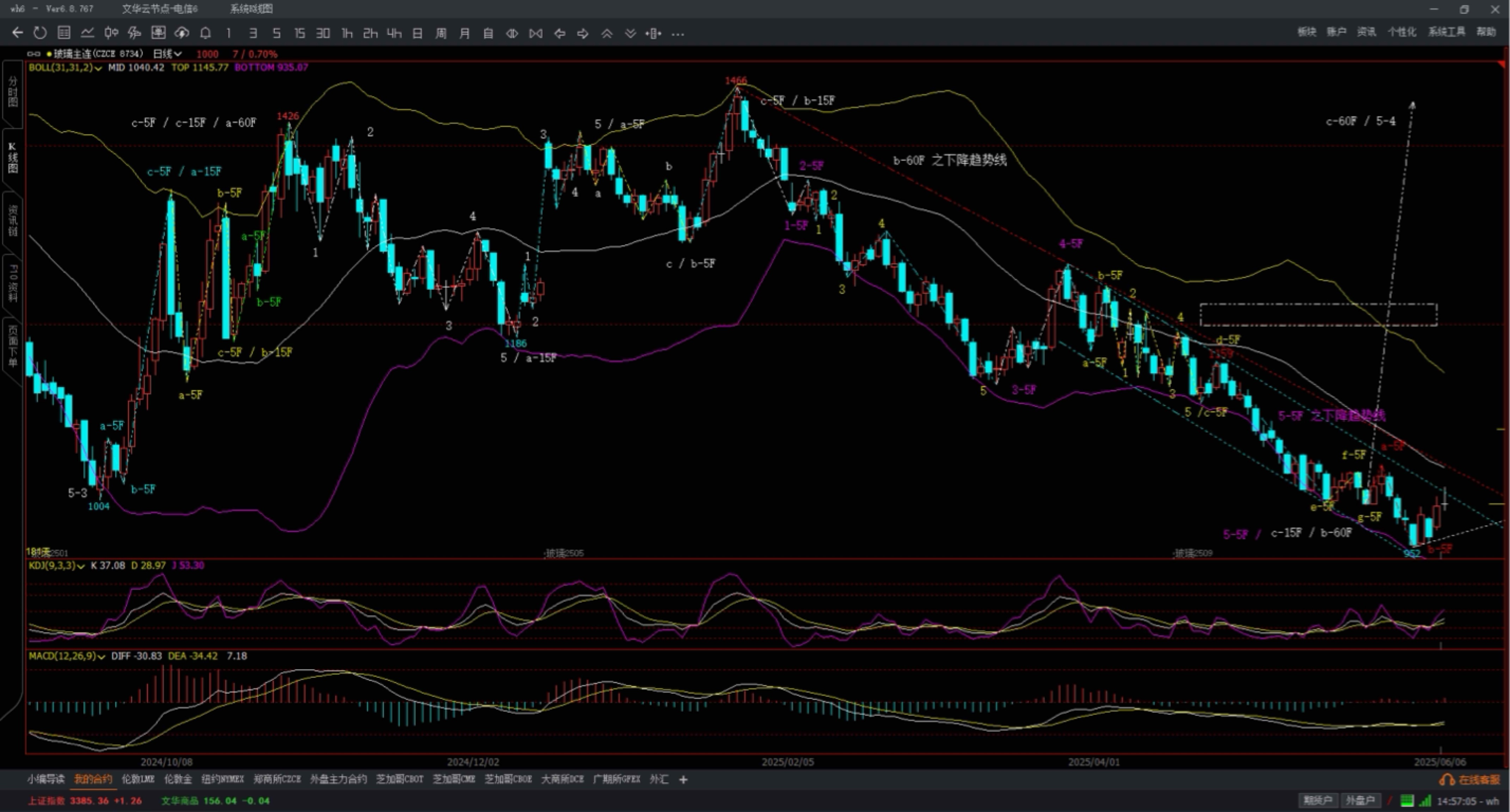Screen dimensions: 1510x812
Task: Select the candlestick chart icon
Action: tap(111, 33)
